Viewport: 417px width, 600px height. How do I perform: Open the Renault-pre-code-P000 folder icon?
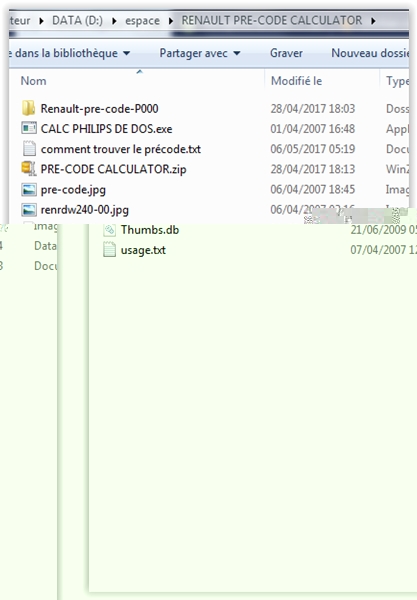[x=29, y=109]
